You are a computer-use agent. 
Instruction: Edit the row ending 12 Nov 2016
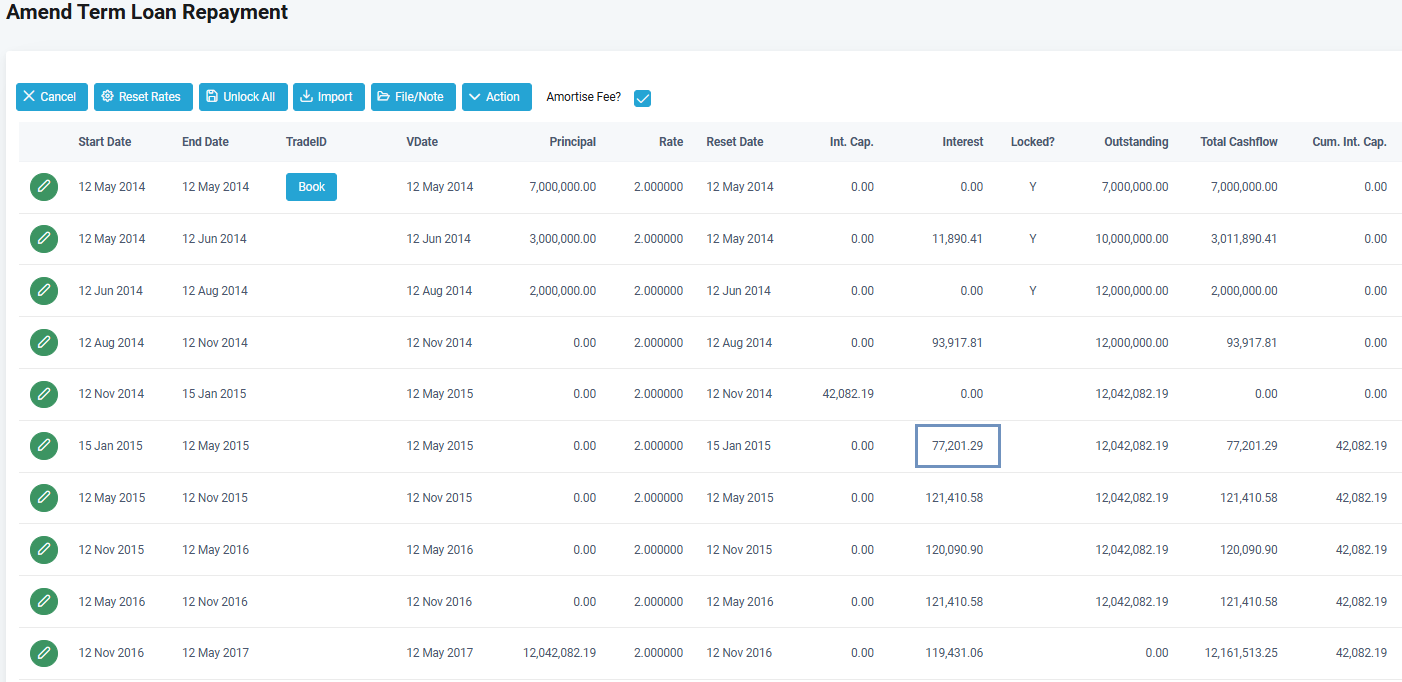[43, 602]
